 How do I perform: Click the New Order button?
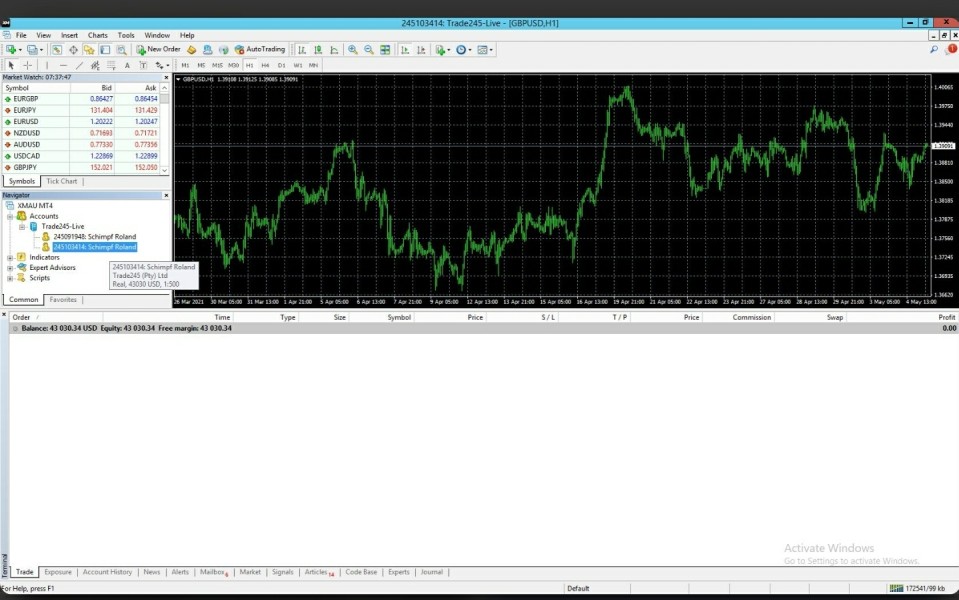(158, 50)
